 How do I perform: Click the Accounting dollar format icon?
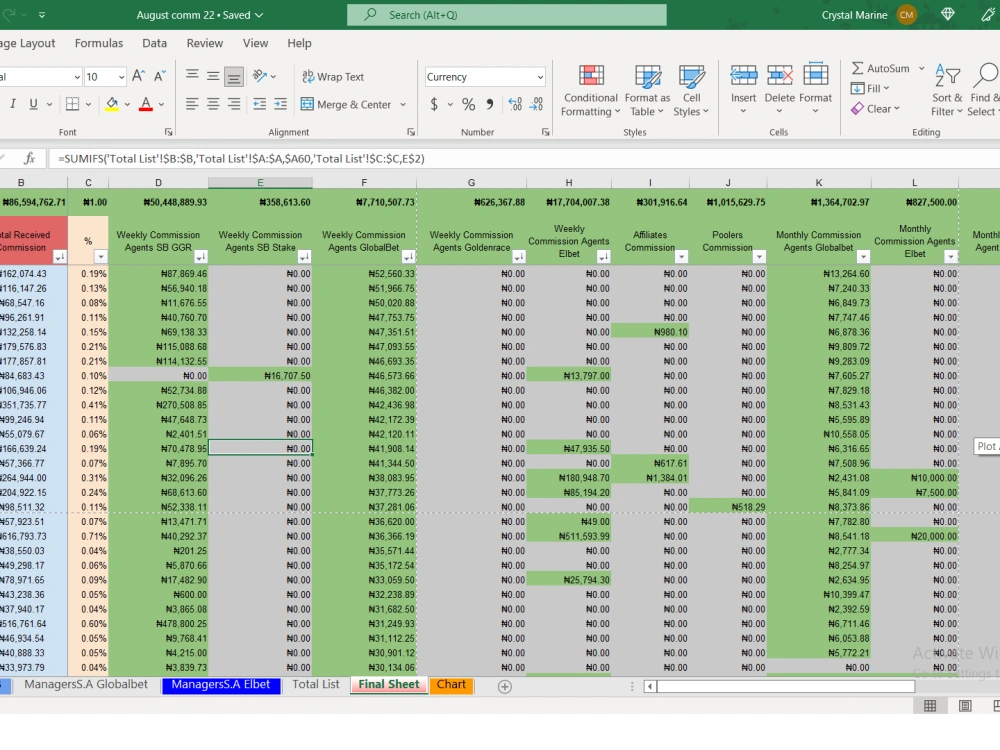(434, 104)
